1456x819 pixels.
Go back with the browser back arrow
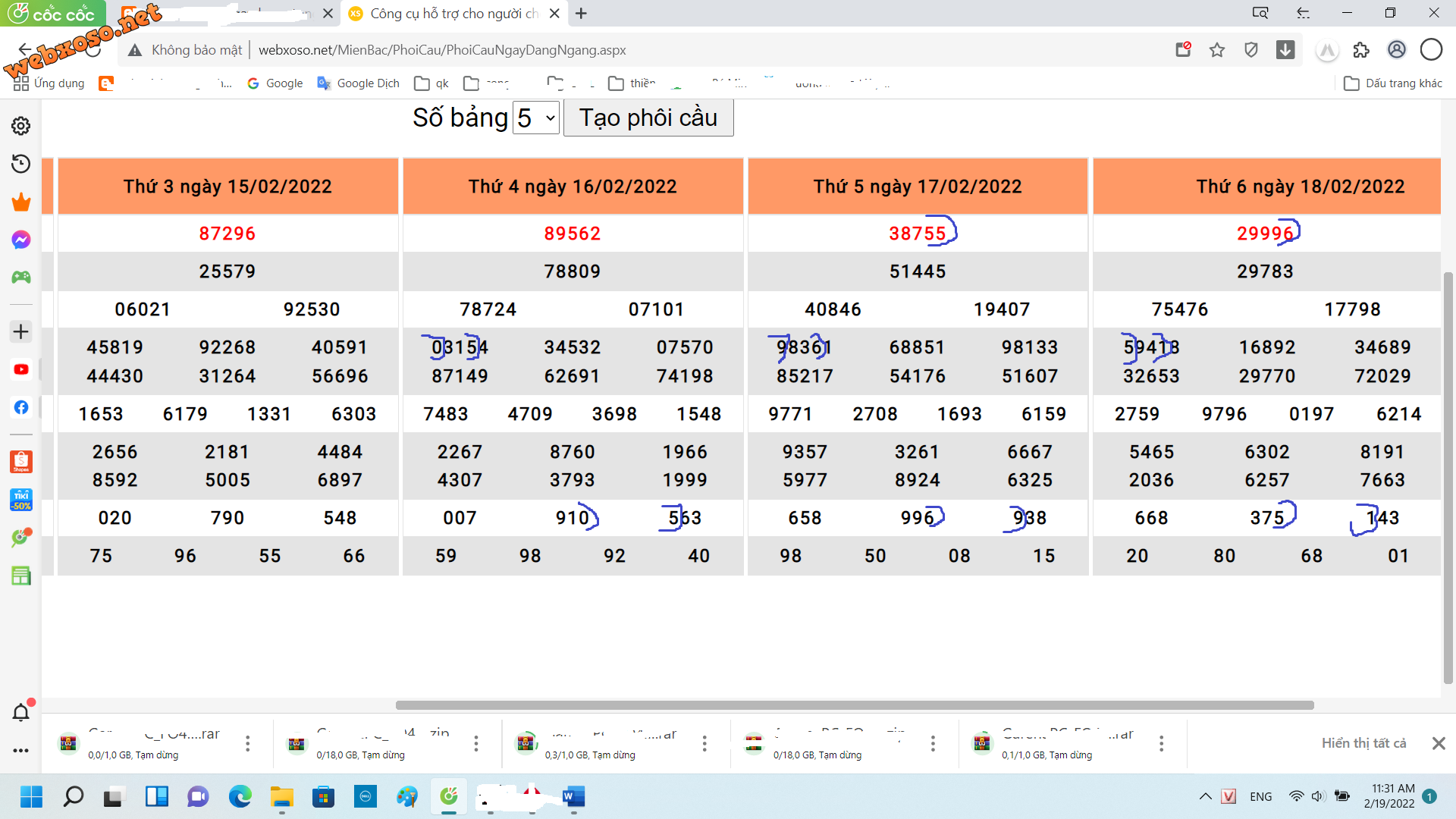[x=25, y=50]
